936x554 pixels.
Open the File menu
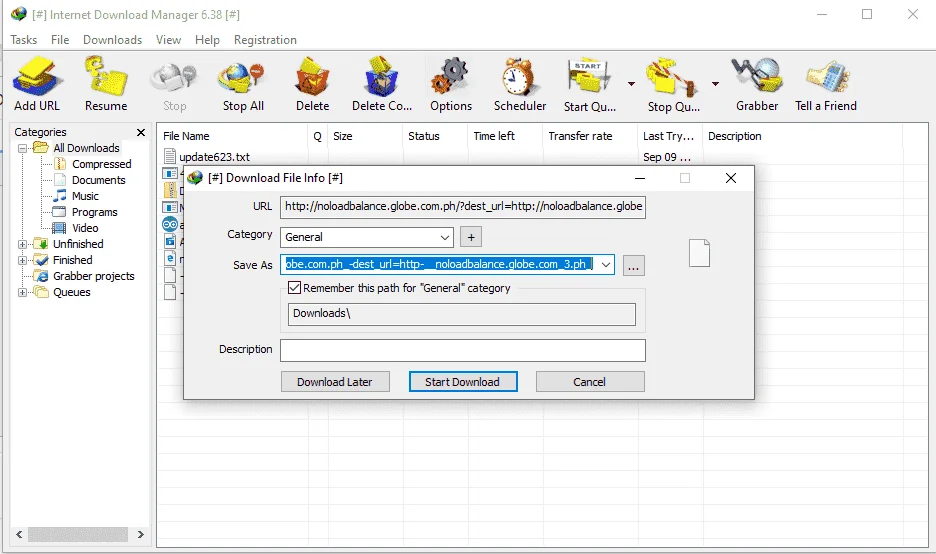60,39
